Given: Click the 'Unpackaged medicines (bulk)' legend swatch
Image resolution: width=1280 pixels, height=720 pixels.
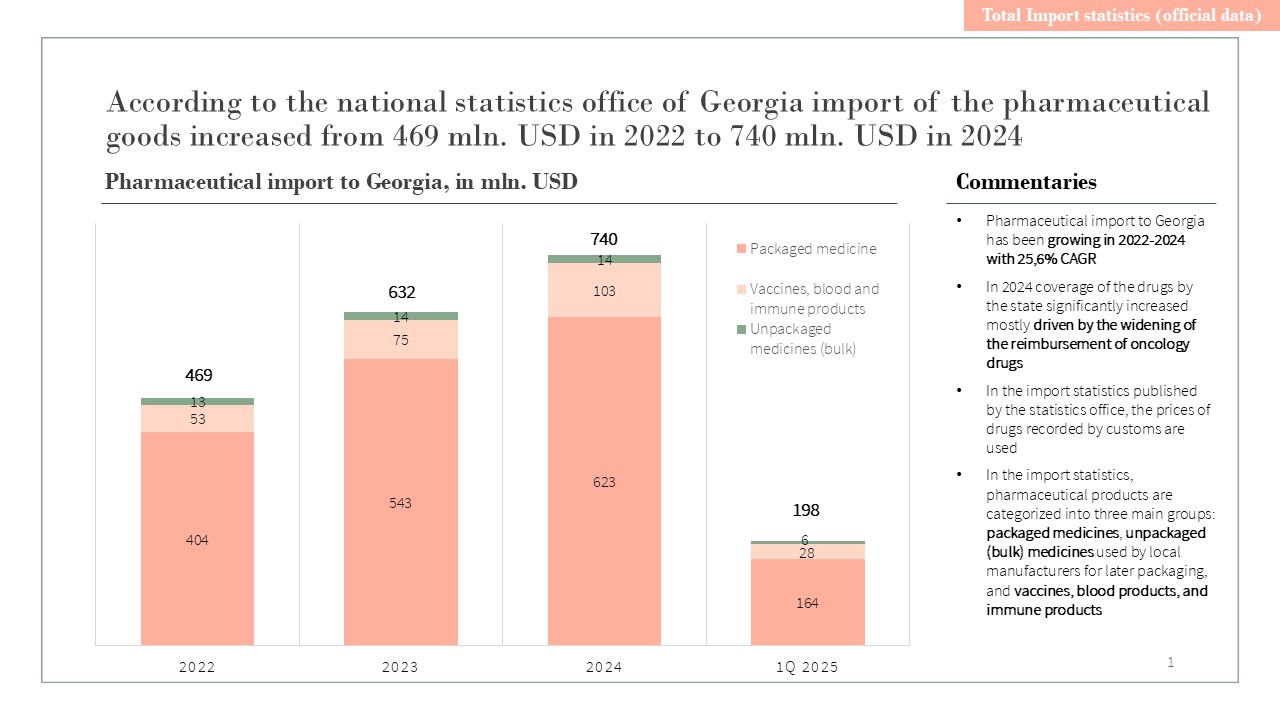Looking at the screenshot, I should pos(741,329).
